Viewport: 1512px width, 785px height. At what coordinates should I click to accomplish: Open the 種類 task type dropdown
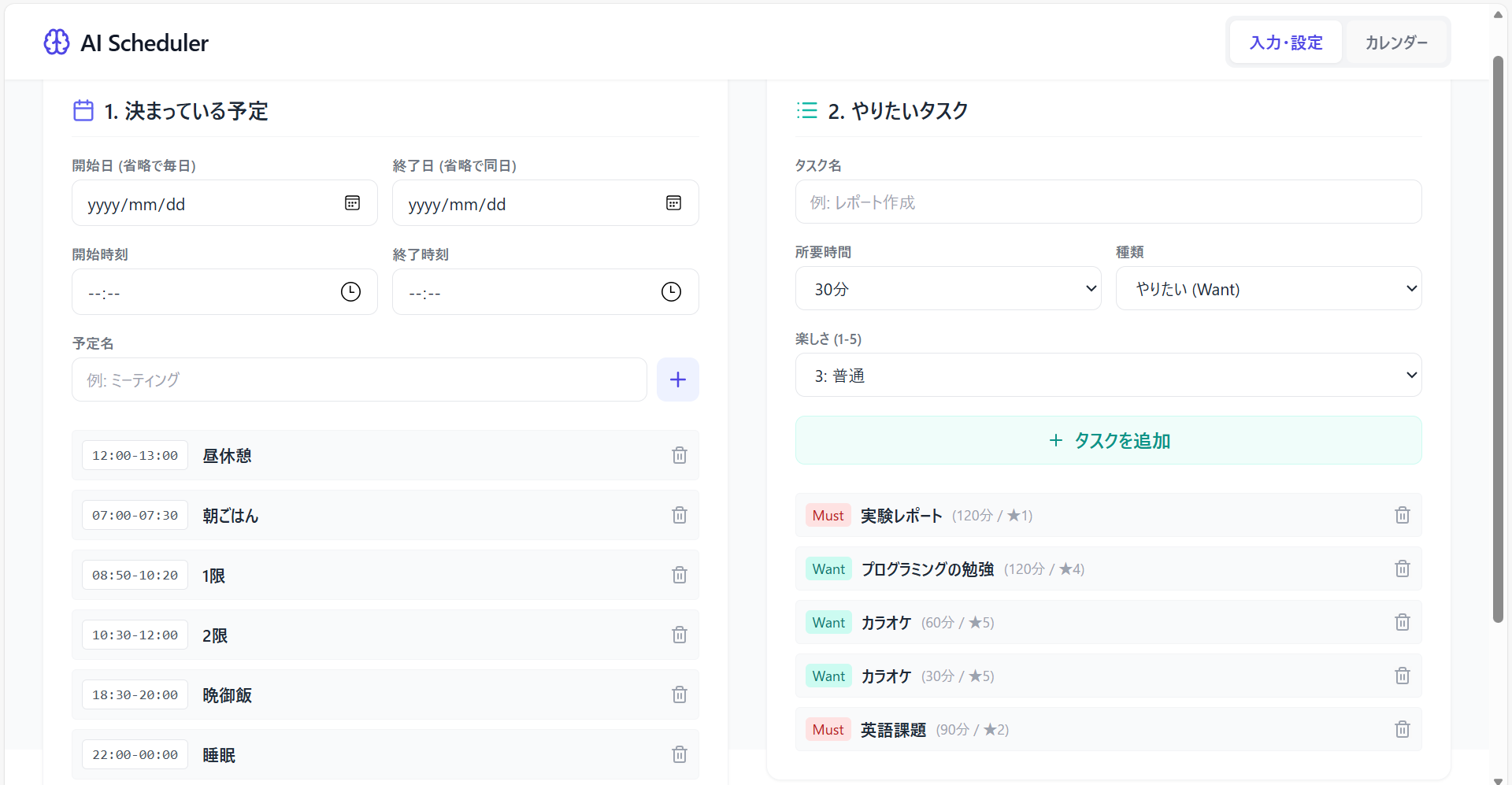tap(1268, 289)
